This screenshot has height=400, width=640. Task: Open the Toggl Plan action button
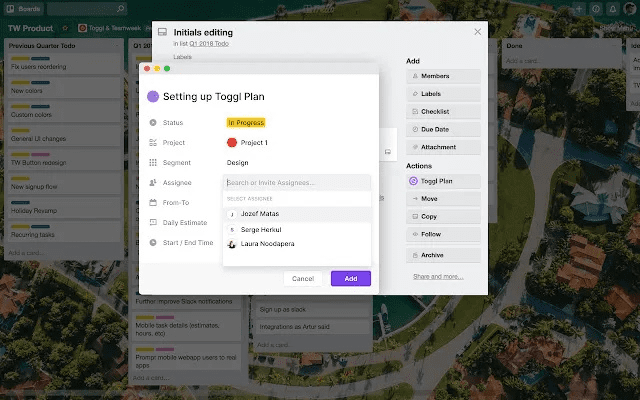coord(444,181)
